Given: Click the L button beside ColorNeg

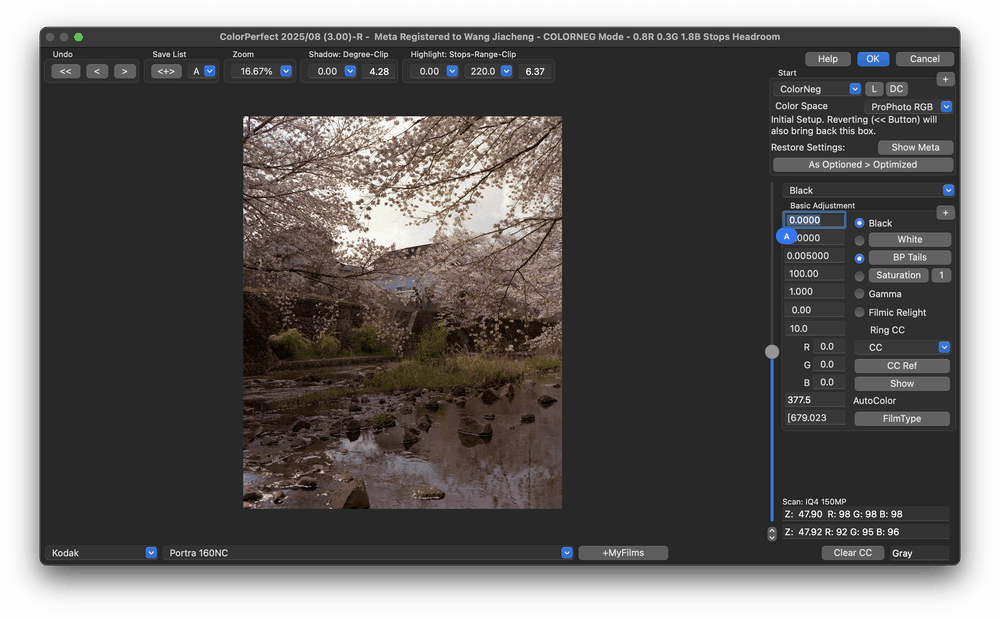Looking at the screenshot, I should click(x=873, y=89).
